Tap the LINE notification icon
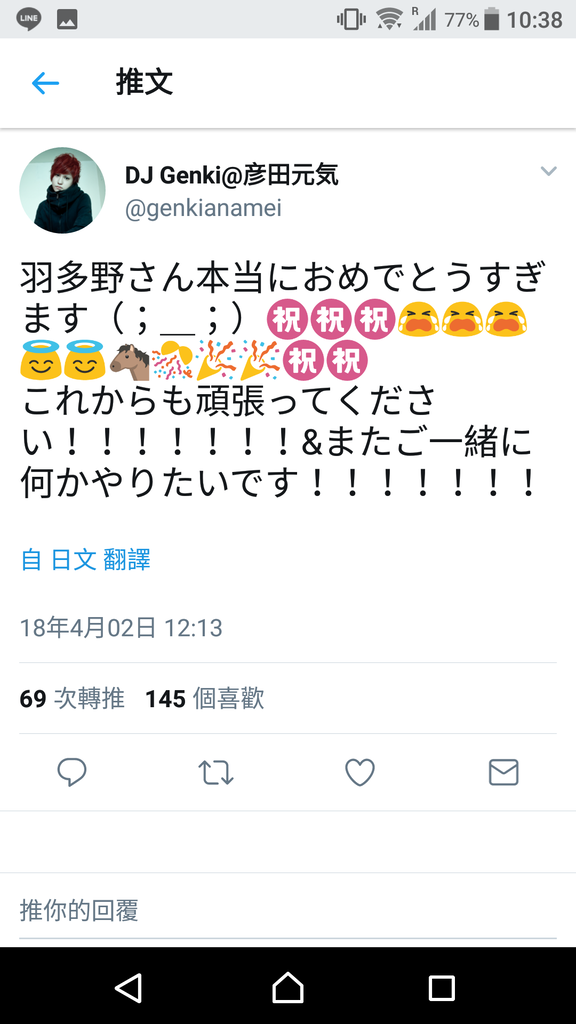Viewport: 576px width, 1024px height. point(29,19)
